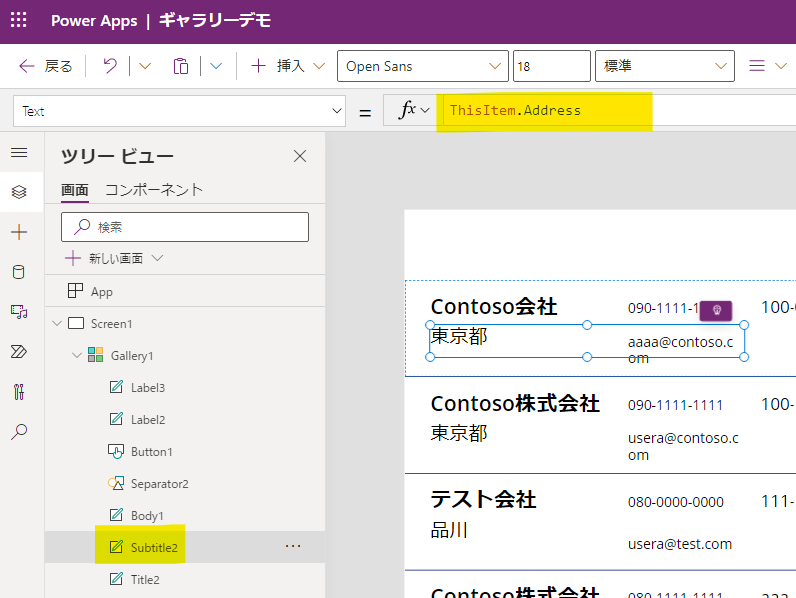Open the 挿入 insert menu
The height and width of the screenshot is (598, 796).
(287, 66)
